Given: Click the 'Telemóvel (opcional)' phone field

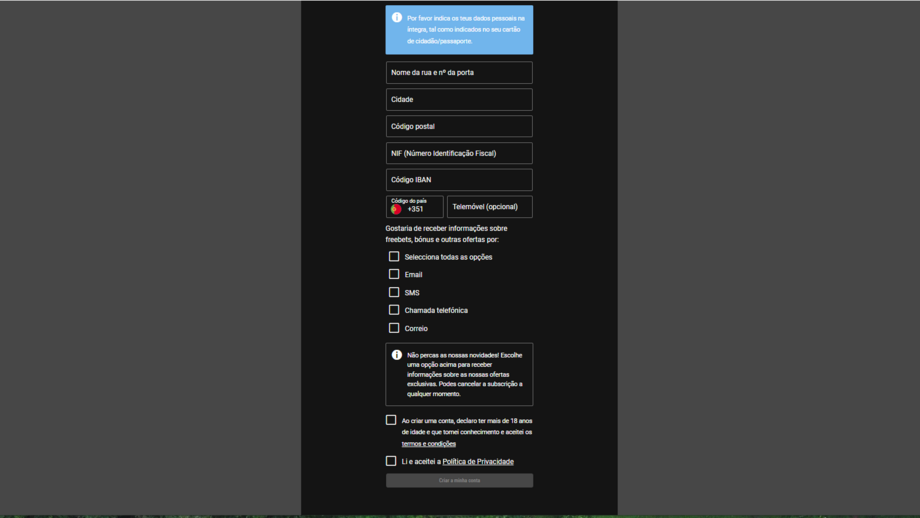Looking at the screenshot, I should (489, 207).
